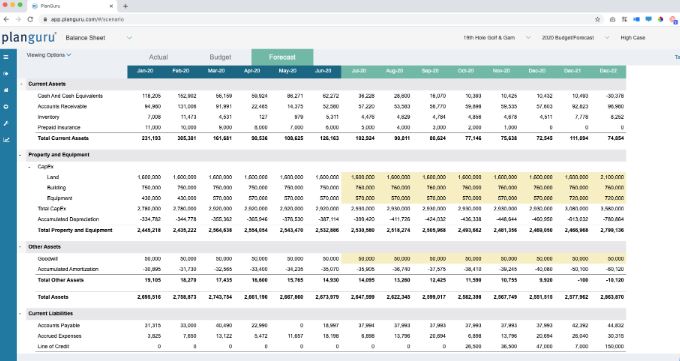Select the Accounts Payable row label
This screenshot has width=680, height=361.
coord(59,325)
